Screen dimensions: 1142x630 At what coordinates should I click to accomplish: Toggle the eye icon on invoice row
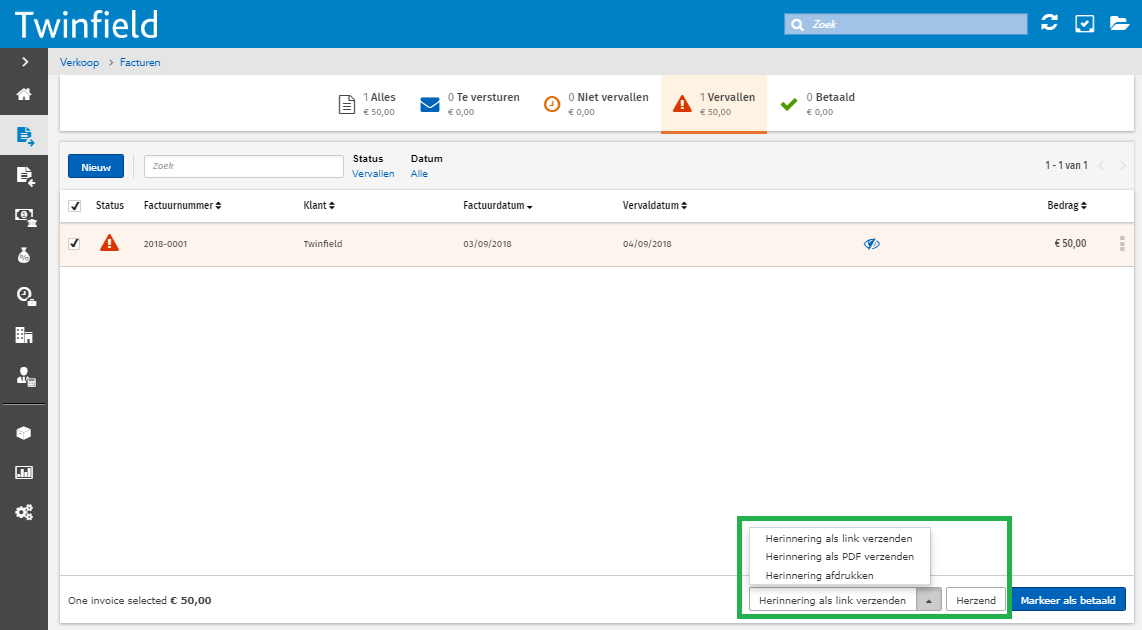click(872, 244)
